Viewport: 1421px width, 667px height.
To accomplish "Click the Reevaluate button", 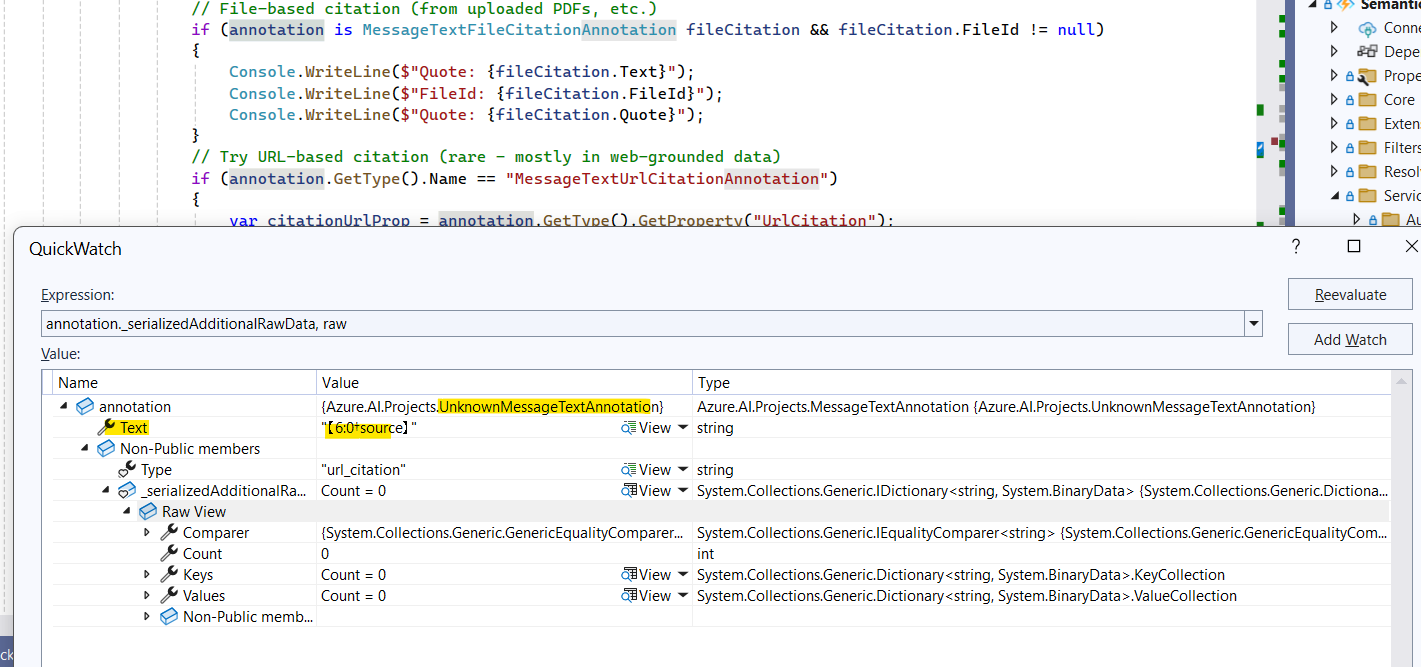I will coord(1350,295).
